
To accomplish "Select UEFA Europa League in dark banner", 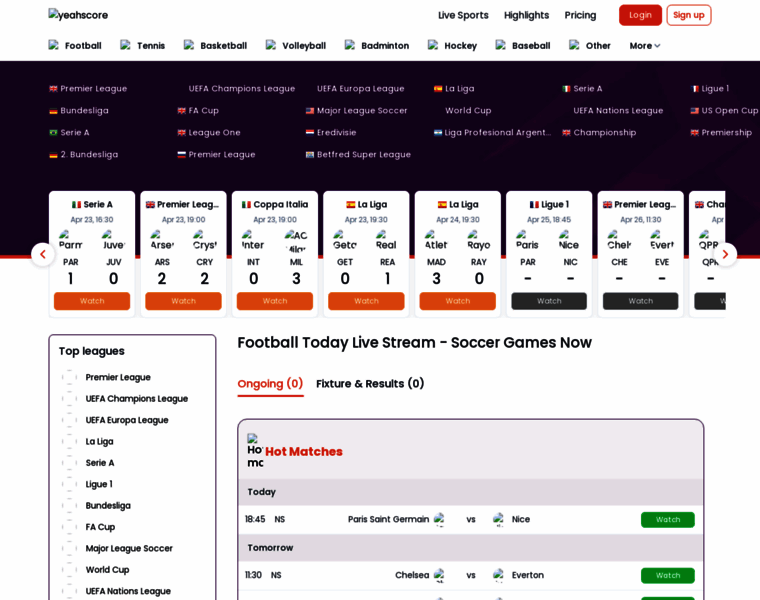I will (x=360, y=88).
